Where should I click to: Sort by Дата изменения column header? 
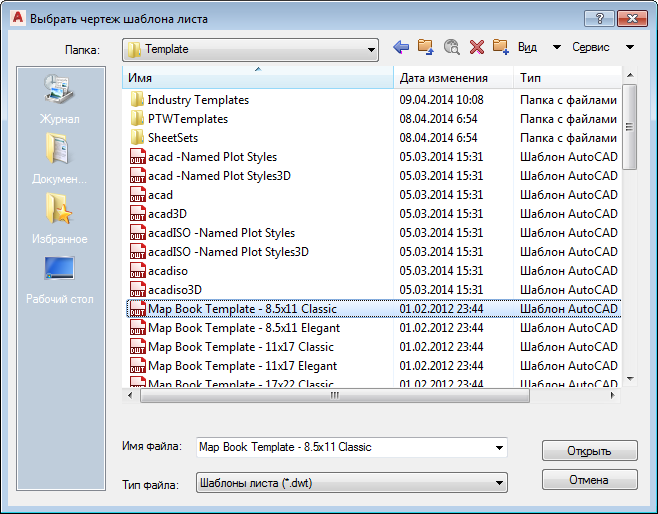click(x=454, y=78)
